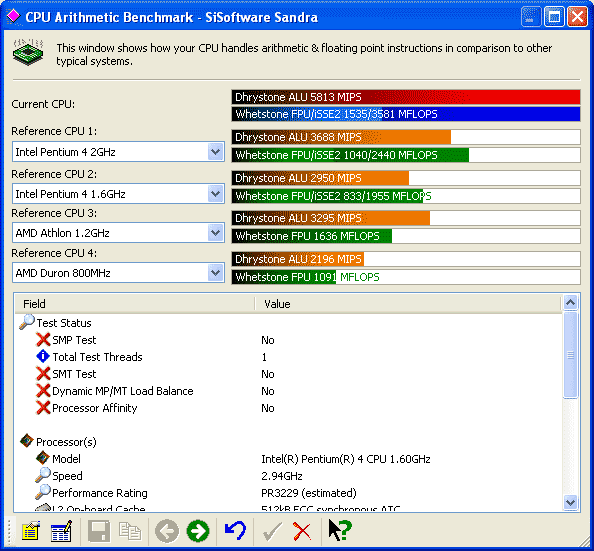Click the CPU chip icon beside description
Viewport: 594px width, 551px height.
[28, 52]
